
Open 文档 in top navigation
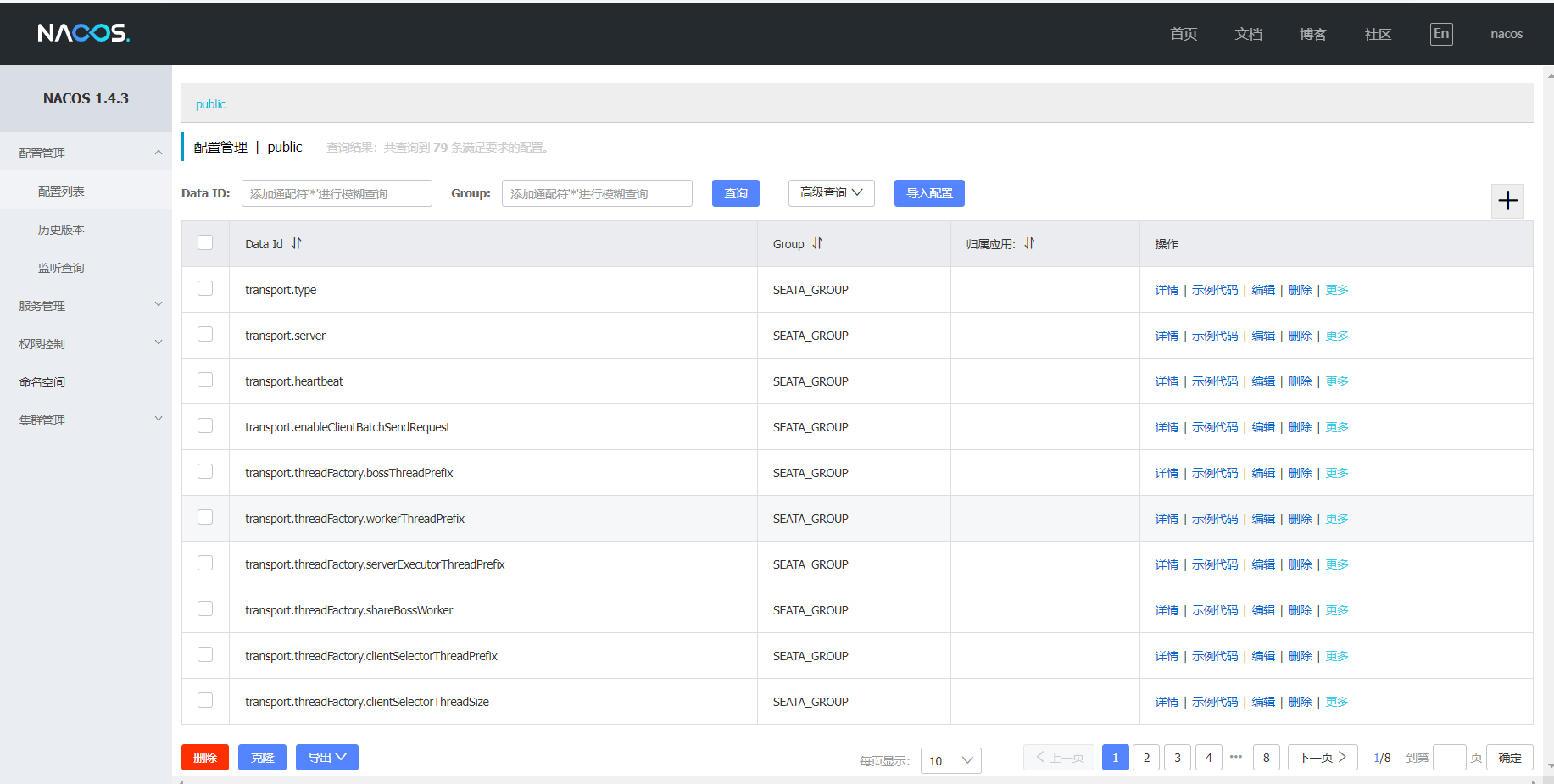1249,34
